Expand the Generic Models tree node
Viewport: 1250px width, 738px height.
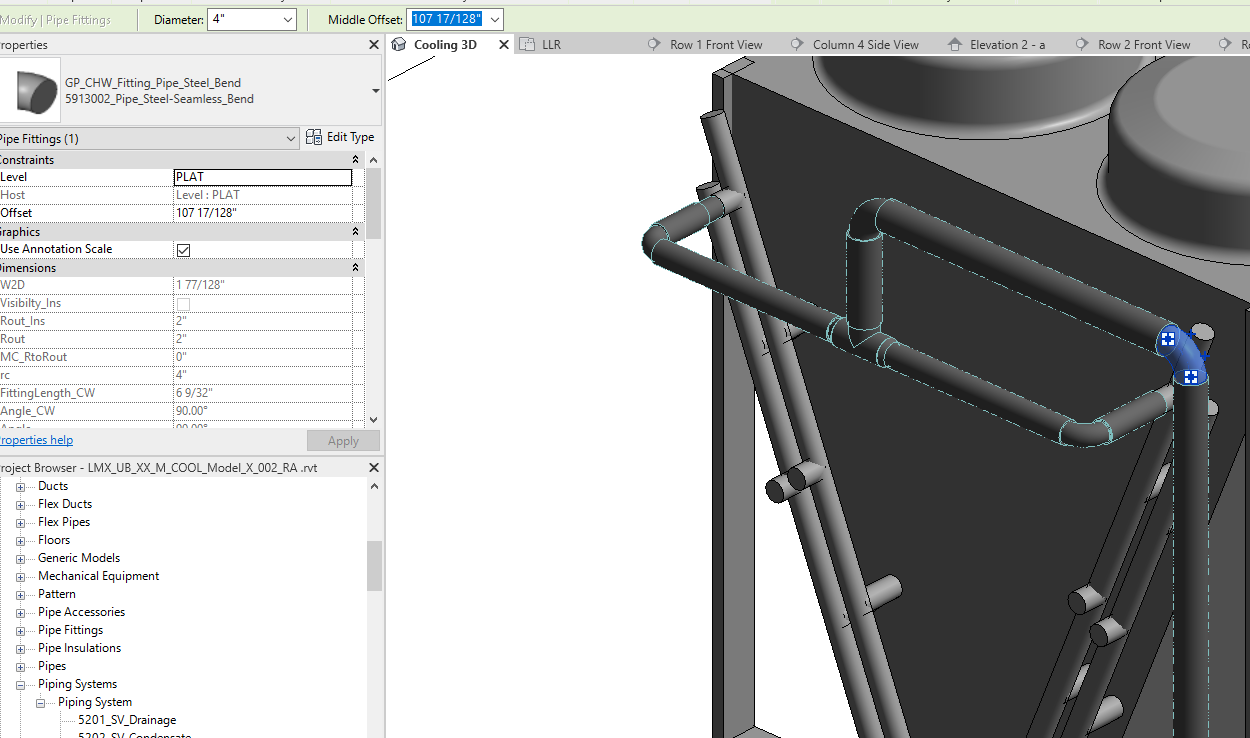pyautogui.click(x=20, y=558)
